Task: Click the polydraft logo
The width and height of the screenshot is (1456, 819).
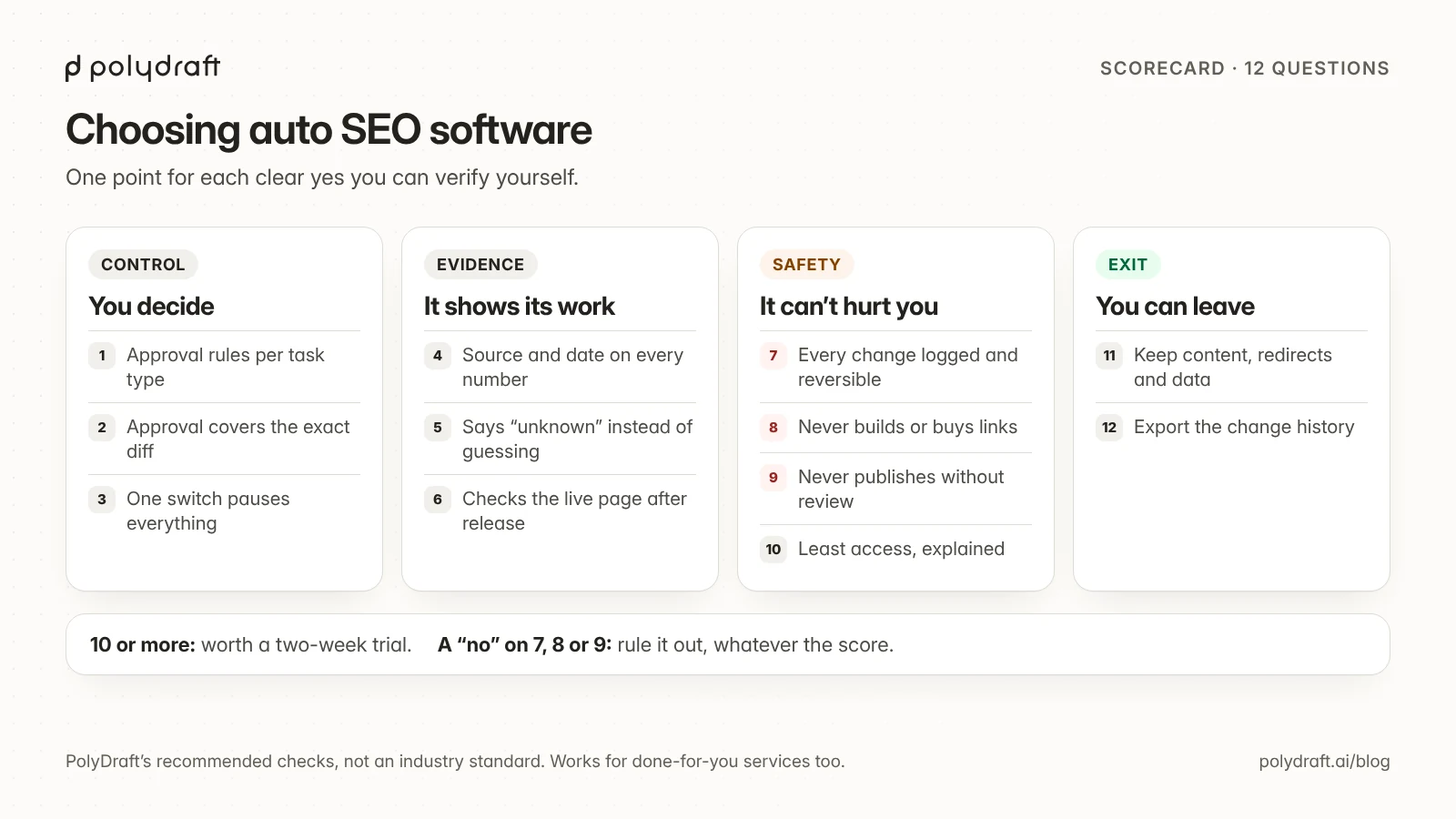Action: 143,67
